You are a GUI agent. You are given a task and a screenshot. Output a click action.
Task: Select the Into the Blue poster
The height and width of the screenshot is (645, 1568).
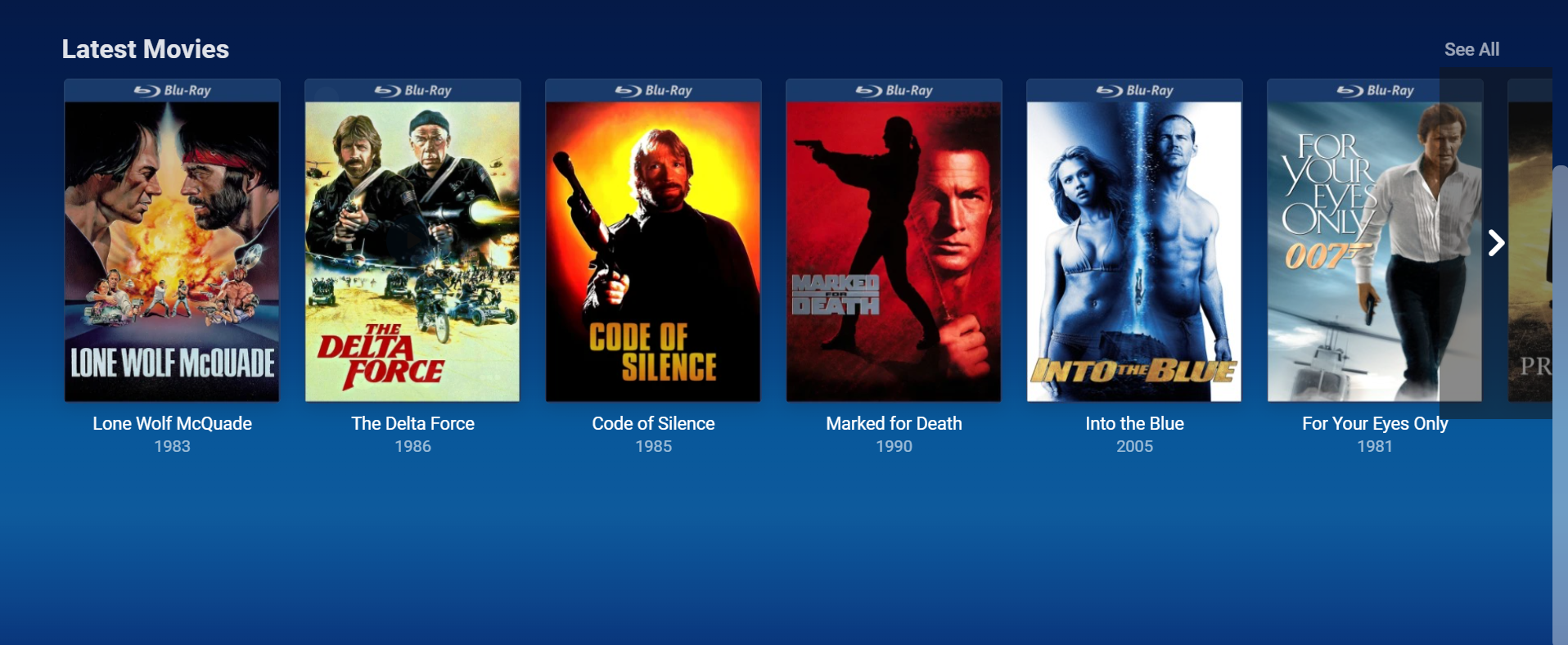coord(1134,251)
